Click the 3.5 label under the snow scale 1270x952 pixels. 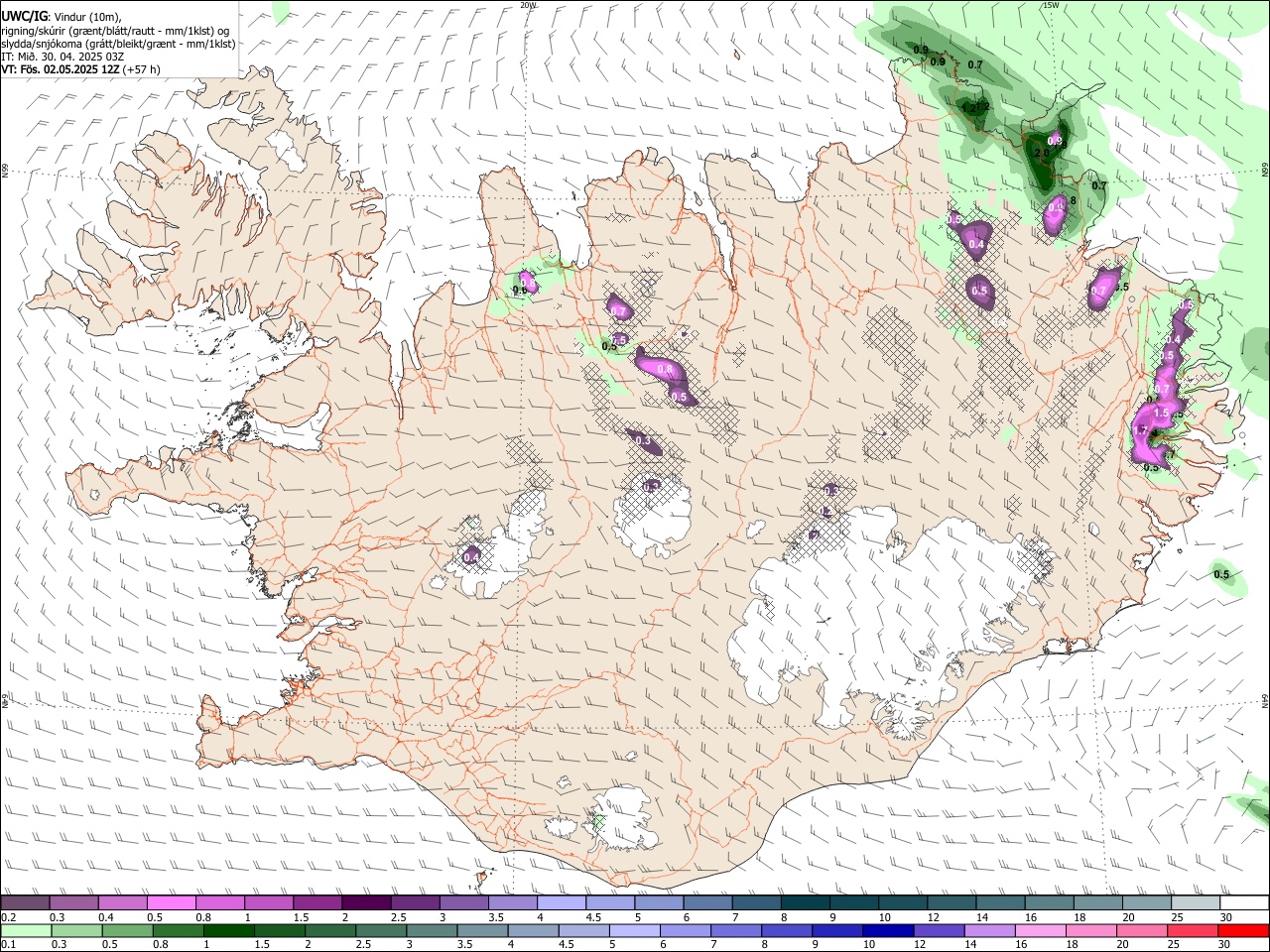(495, 917)
